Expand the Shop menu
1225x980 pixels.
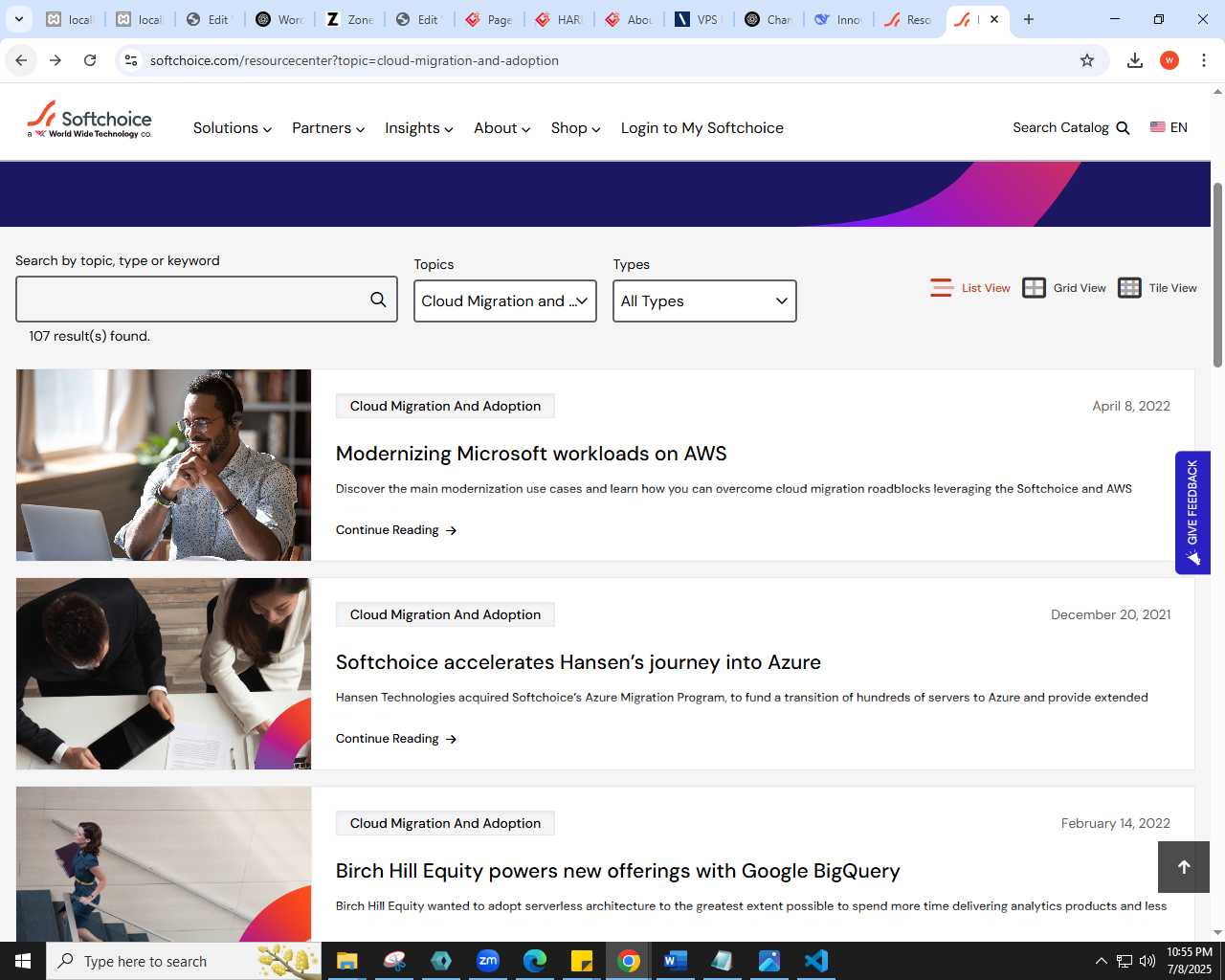[576, 128]
